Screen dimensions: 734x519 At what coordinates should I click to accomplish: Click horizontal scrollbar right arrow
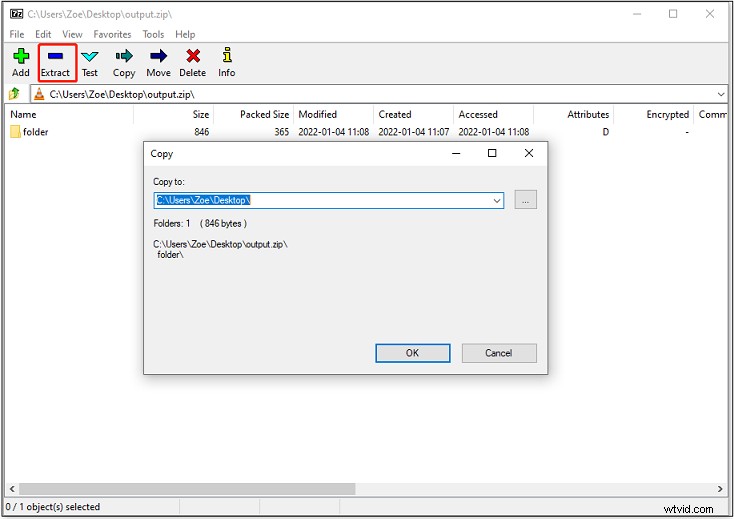720,489
